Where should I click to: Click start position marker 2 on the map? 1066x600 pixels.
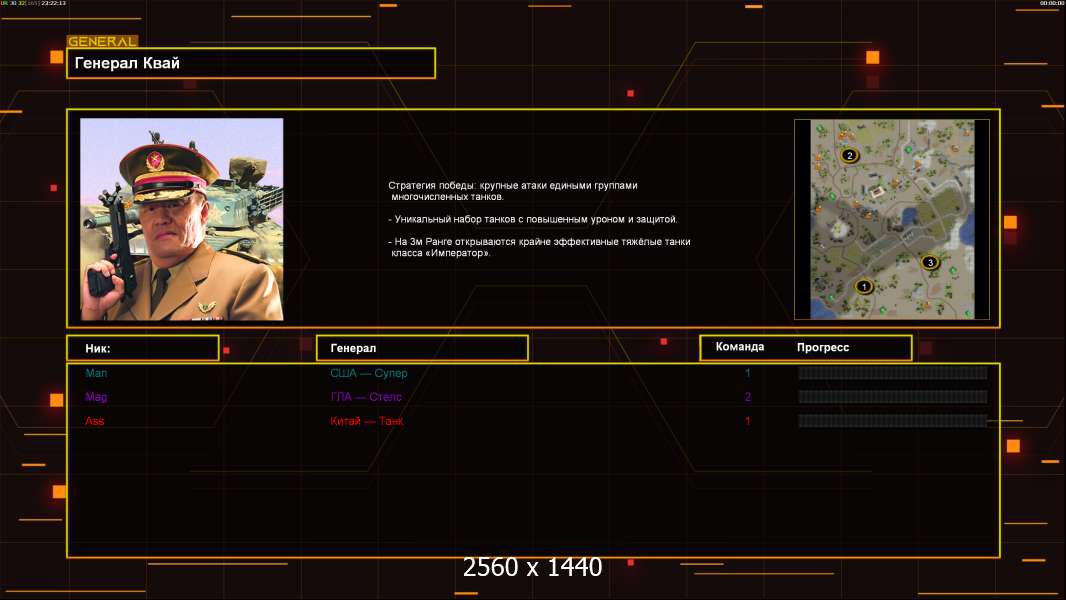tap(850, 155)
